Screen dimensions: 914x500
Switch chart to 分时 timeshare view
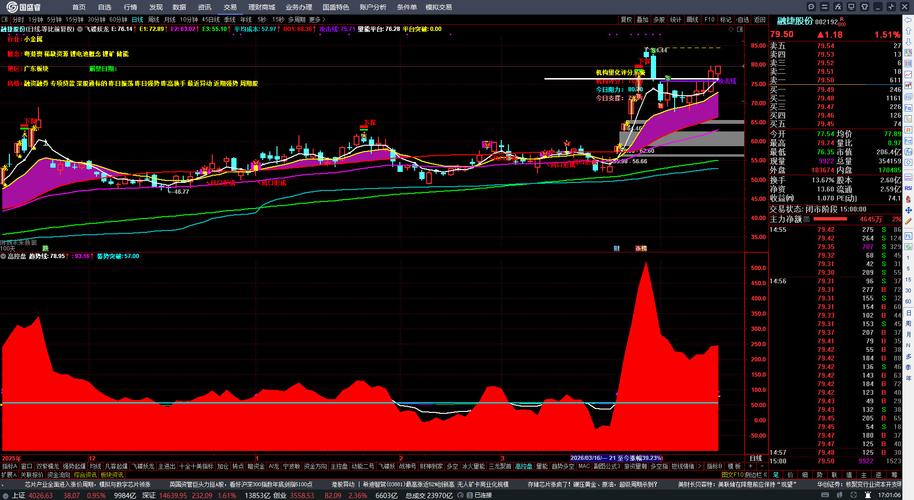(18, 19)
